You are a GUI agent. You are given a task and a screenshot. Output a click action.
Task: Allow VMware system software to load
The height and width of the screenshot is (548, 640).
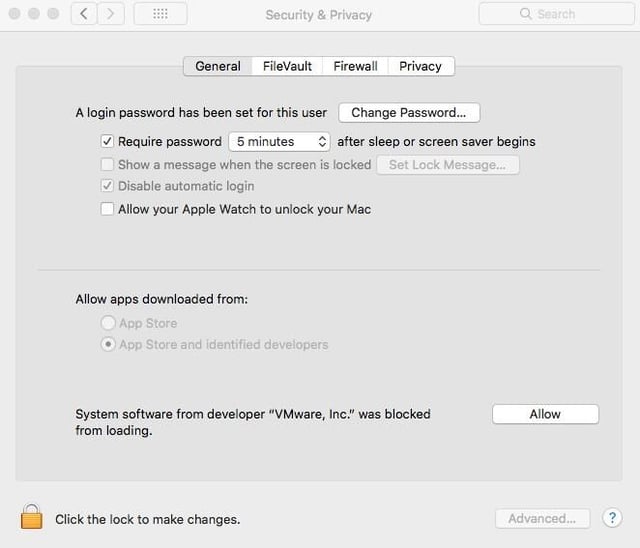coord(545,414)
